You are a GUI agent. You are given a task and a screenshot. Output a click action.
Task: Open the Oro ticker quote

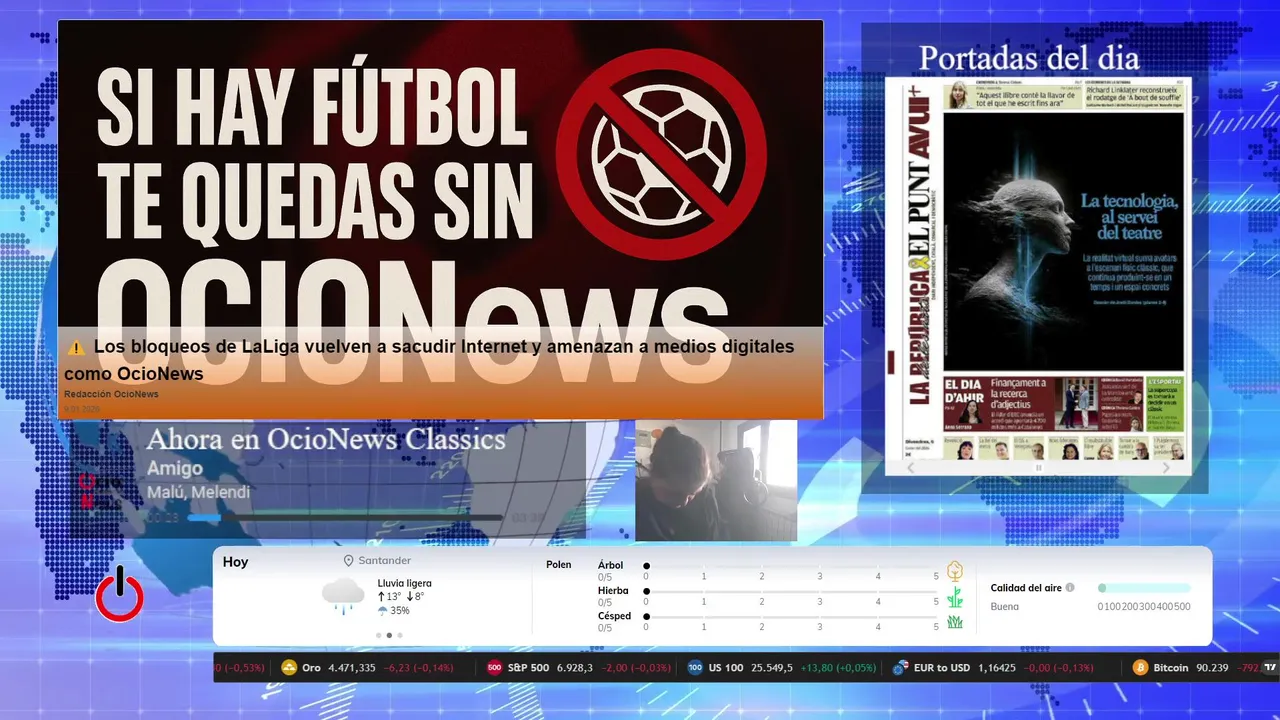click(368, 667)
